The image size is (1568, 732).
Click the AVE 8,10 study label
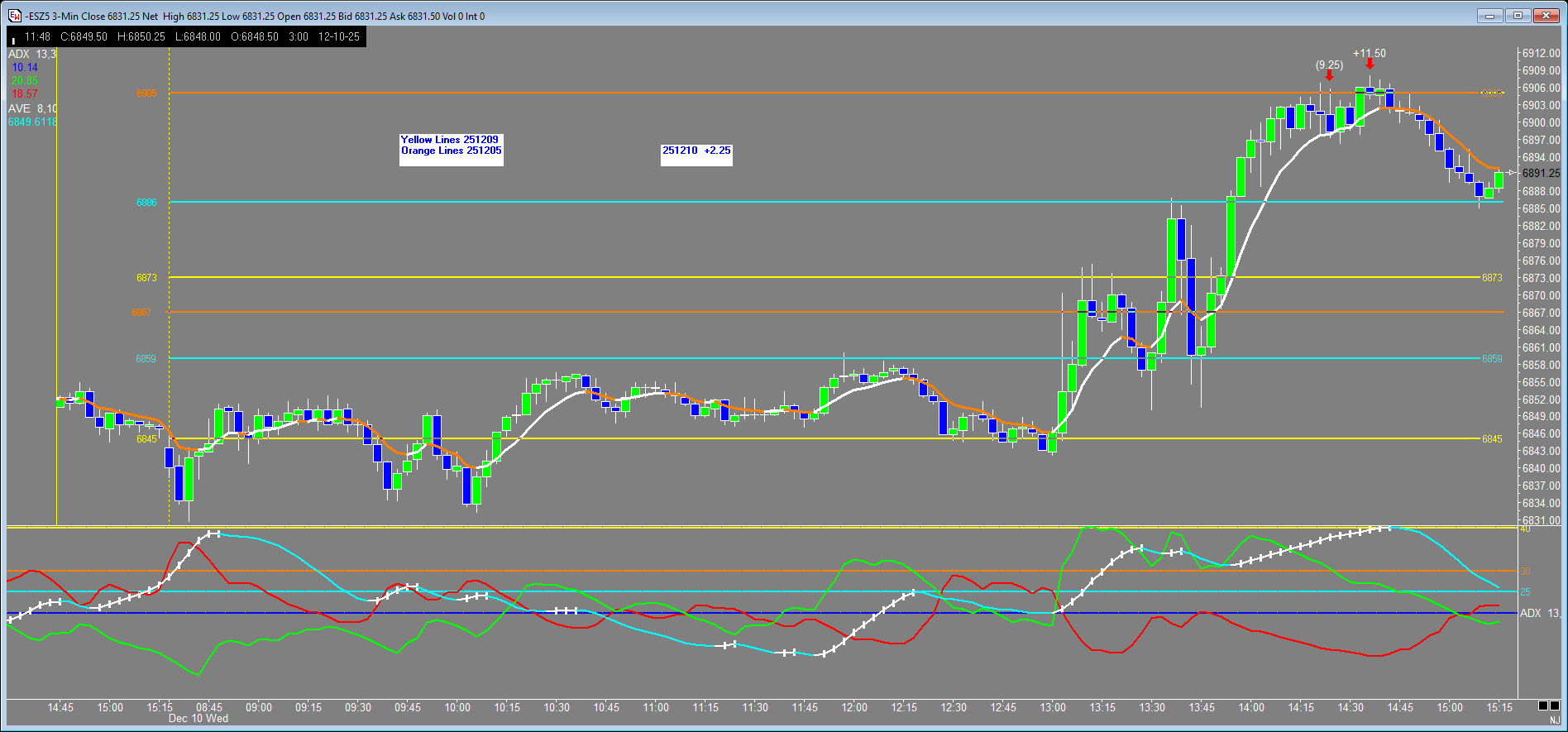tap(32, 108)
